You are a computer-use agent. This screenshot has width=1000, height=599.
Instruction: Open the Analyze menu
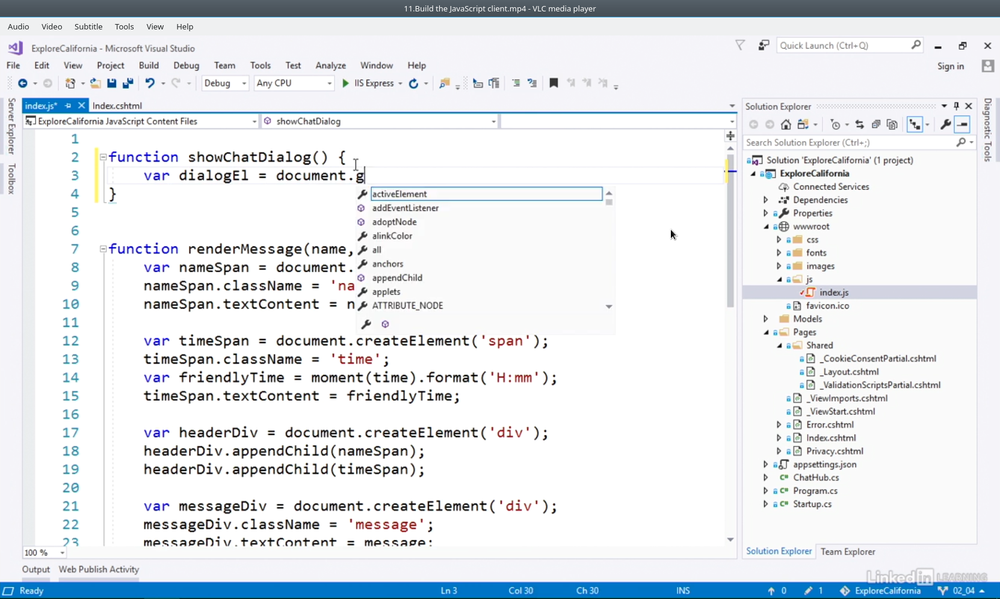[x=330, y=66]
